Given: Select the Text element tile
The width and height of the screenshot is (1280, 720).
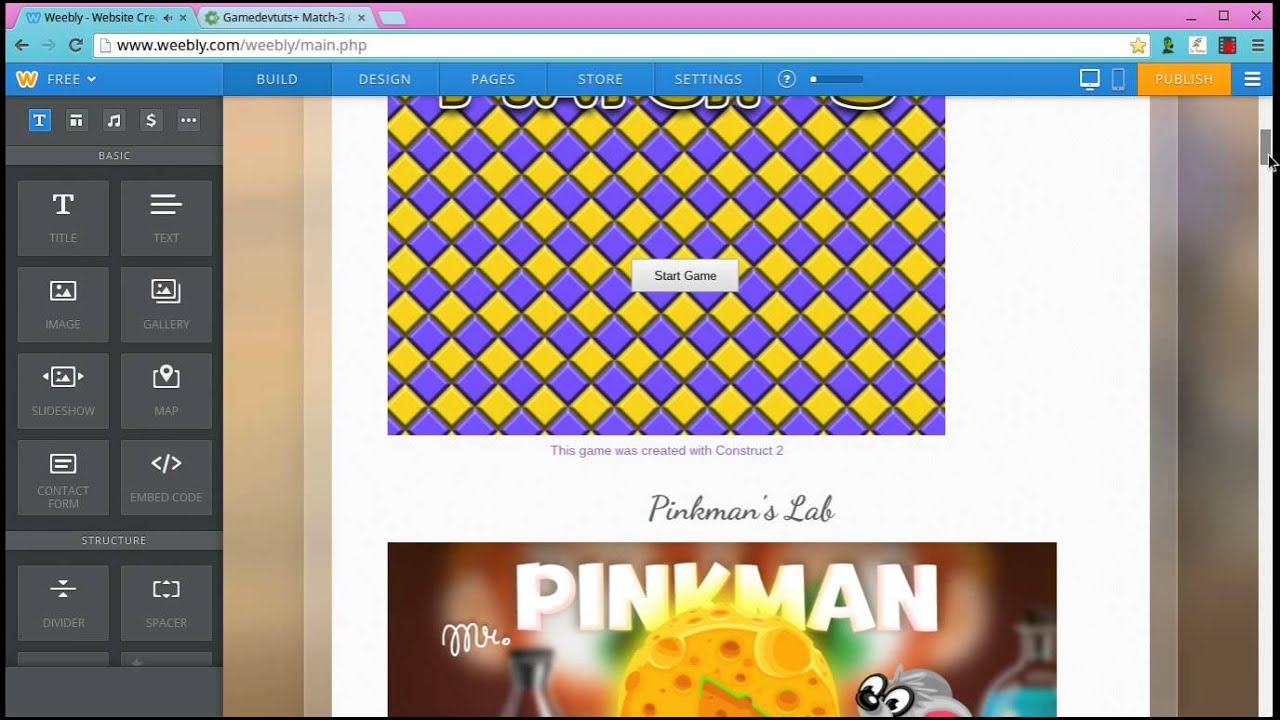Looking at the screenshot, I should [x=166, y=218].
